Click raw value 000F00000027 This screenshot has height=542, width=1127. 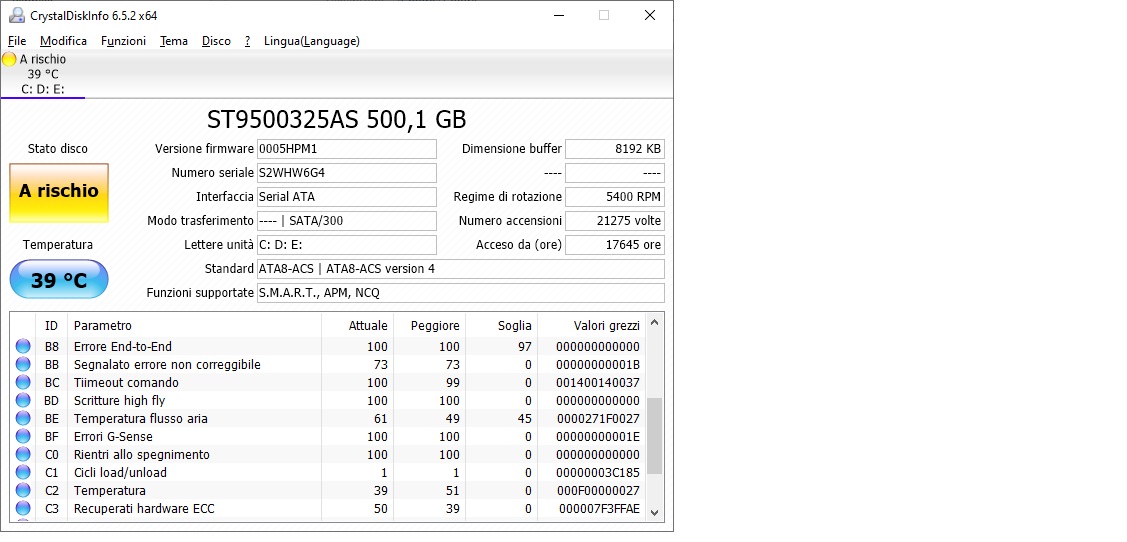[x=598, y=490]
